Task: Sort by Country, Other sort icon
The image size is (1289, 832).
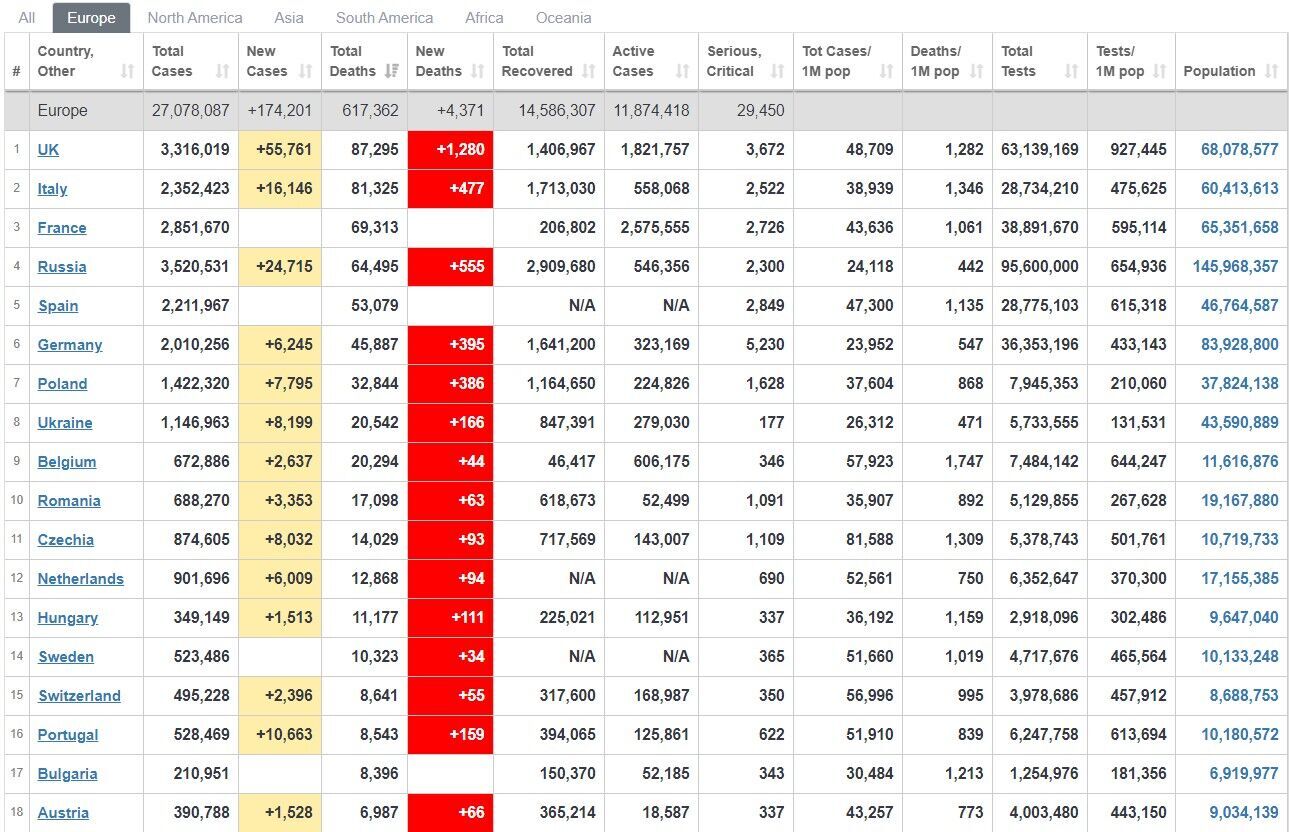Action: click(127, 71)
